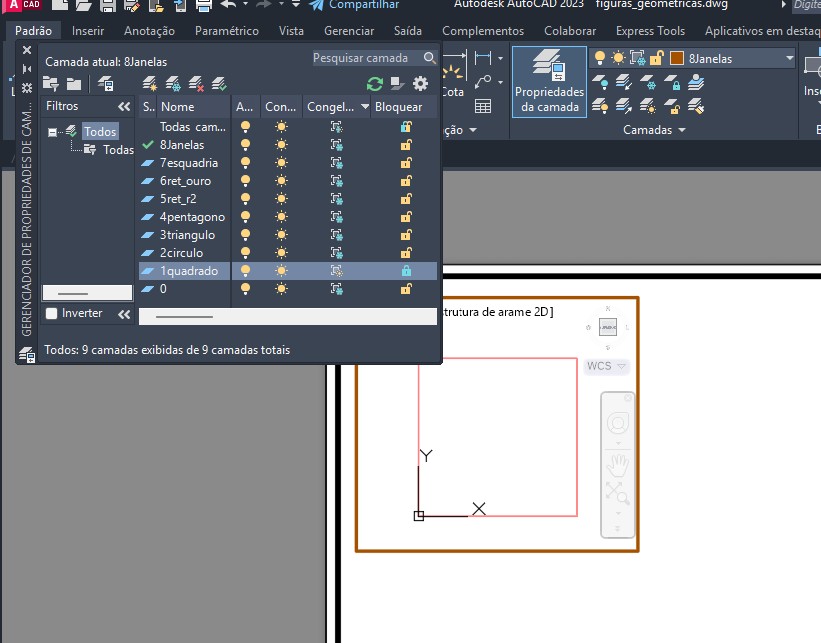Select the Pan hand tool in navigation bar
Viewport: 821px width, 643px height.
(617, 465)
